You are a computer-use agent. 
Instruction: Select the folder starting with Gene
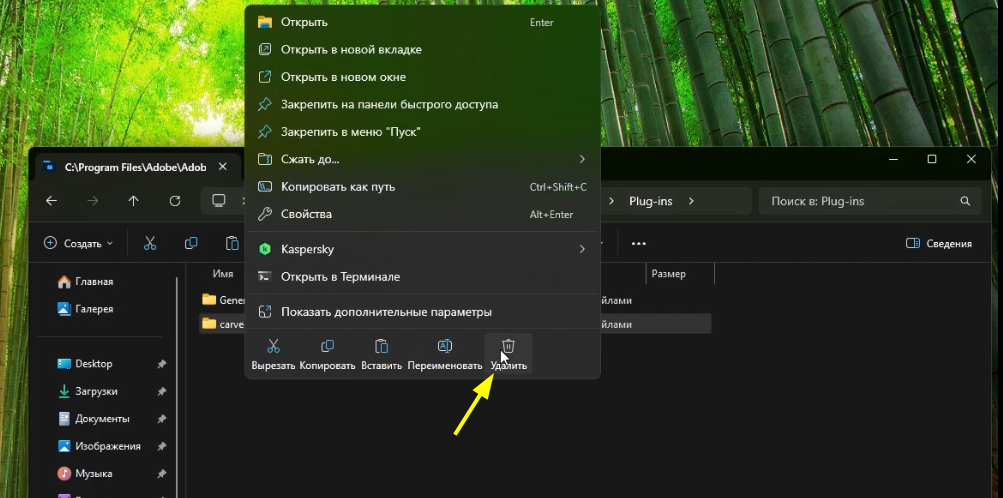coord(224,300)
